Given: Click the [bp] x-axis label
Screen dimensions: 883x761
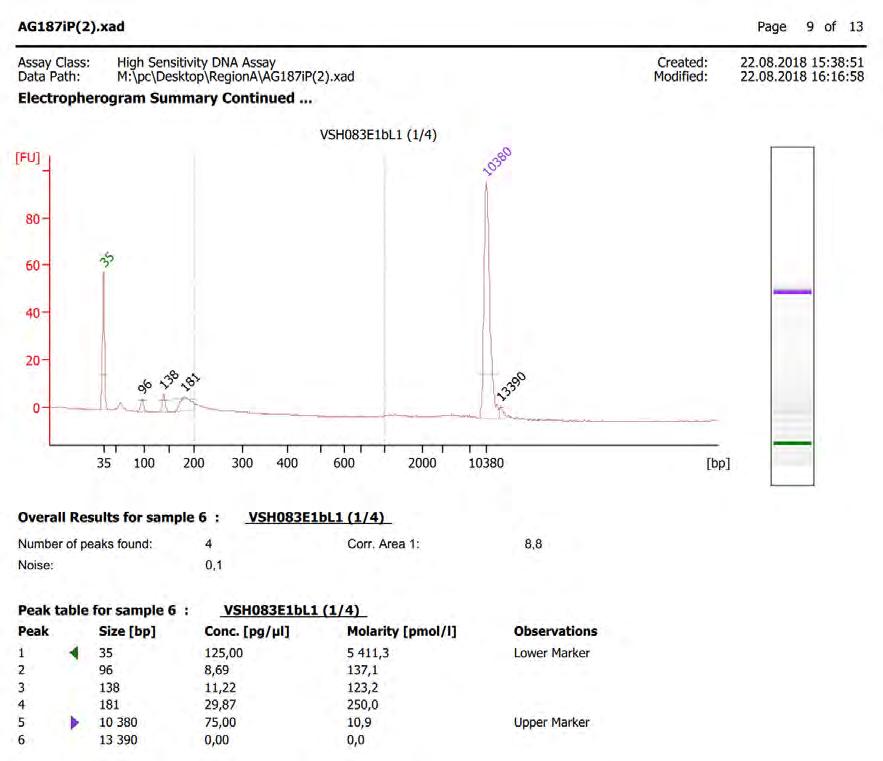Looking at the screenshot, I should [718, 463].
